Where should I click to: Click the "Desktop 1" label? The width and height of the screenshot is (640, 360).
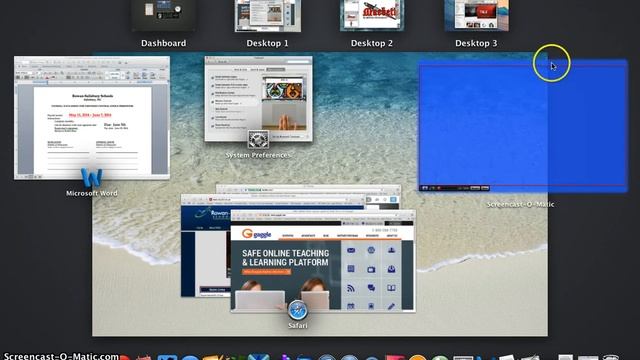click(267, 43)
